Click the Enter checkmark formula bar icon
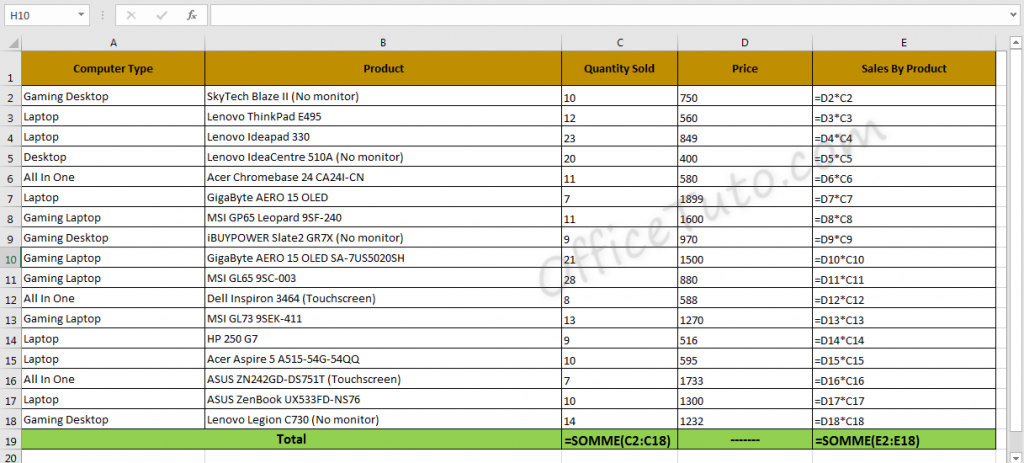This screenshot has height=463, width=1024. click(162, 16)
